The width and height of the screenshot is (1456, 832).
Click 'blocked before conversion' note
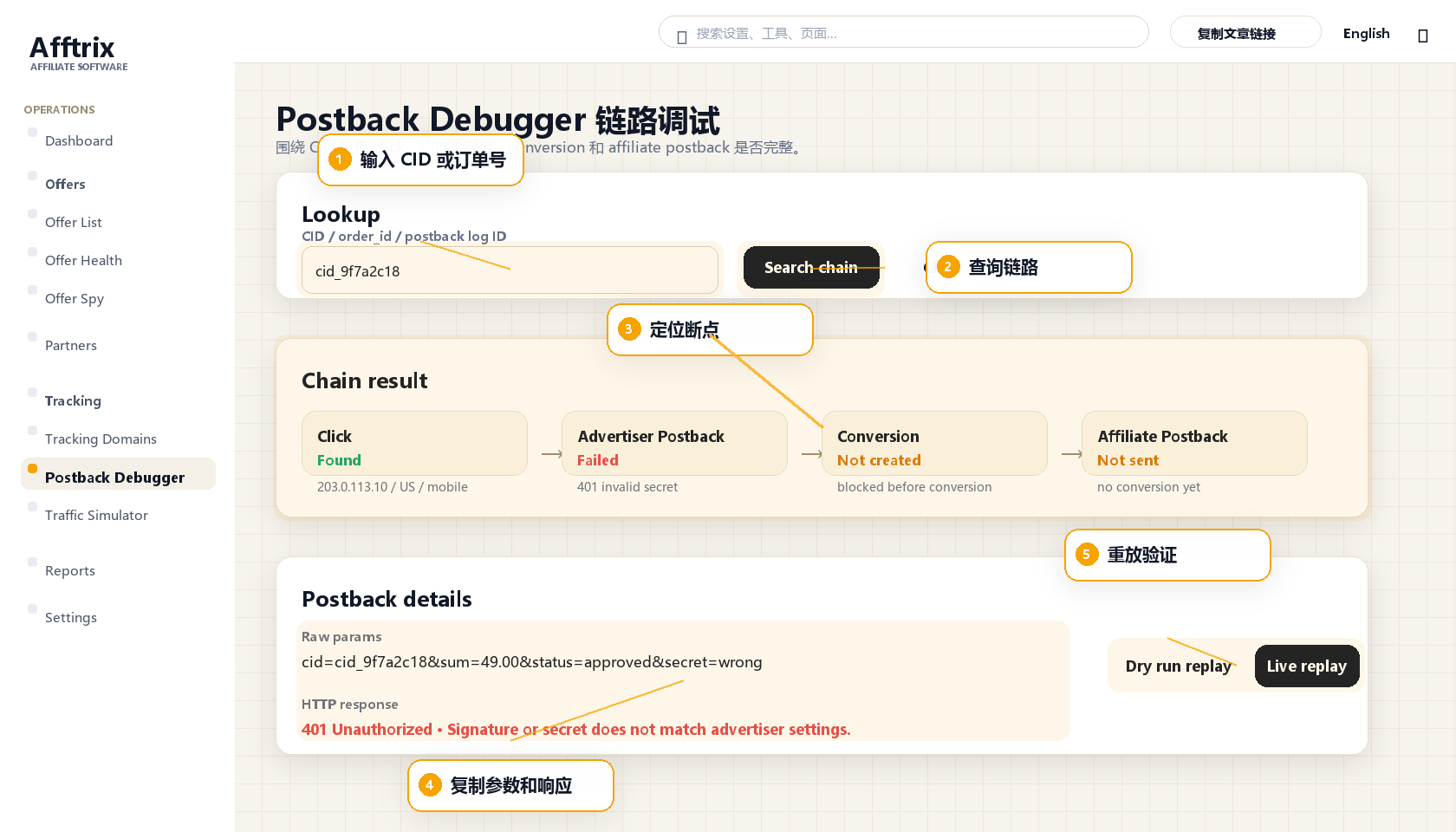point(914,487)
